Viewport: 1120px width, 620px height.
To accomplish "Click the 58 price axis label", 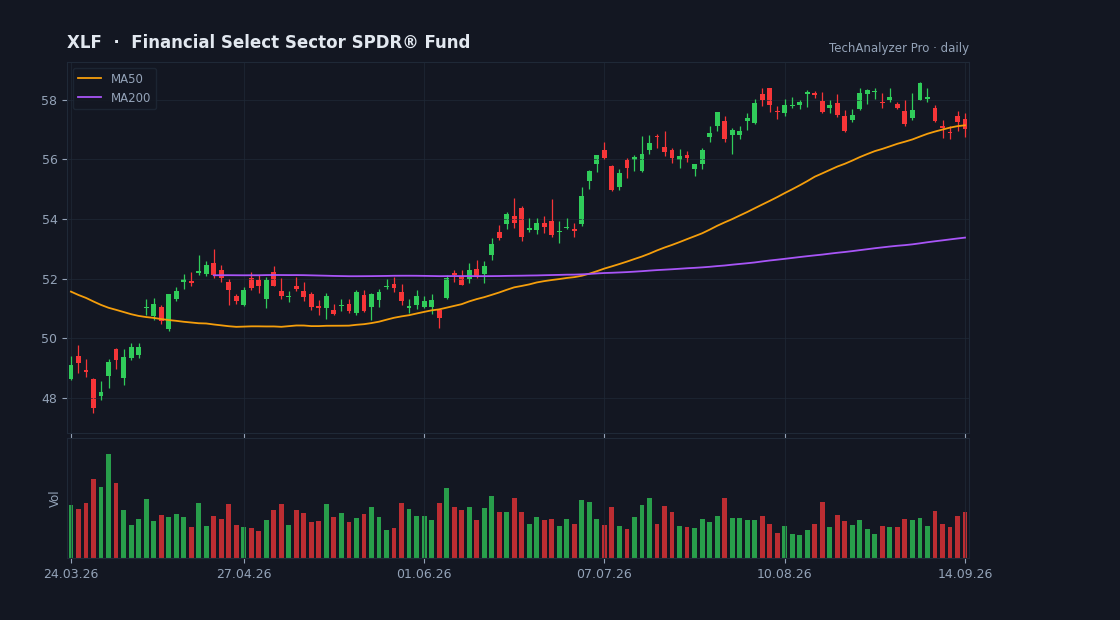I will (50, 100).
